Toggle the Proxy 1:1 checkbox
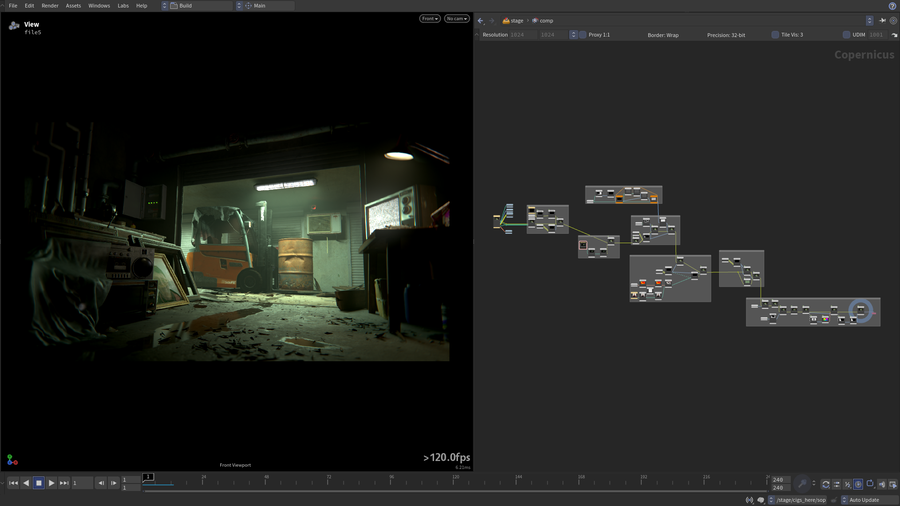This screenshot has height=506, width=900. [x=583, y=35]
